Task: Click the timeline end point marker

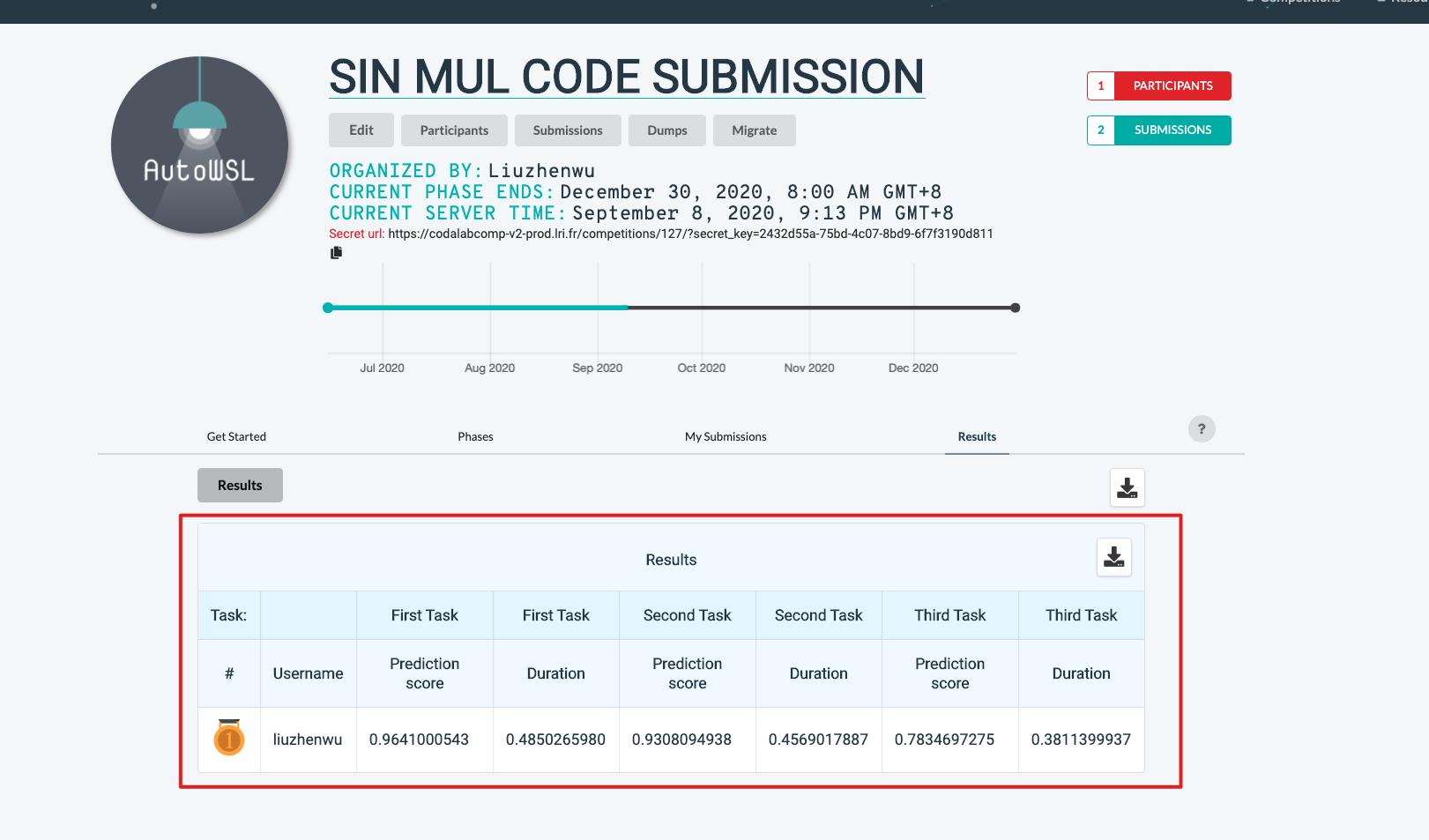Action: click(1016, 308)
